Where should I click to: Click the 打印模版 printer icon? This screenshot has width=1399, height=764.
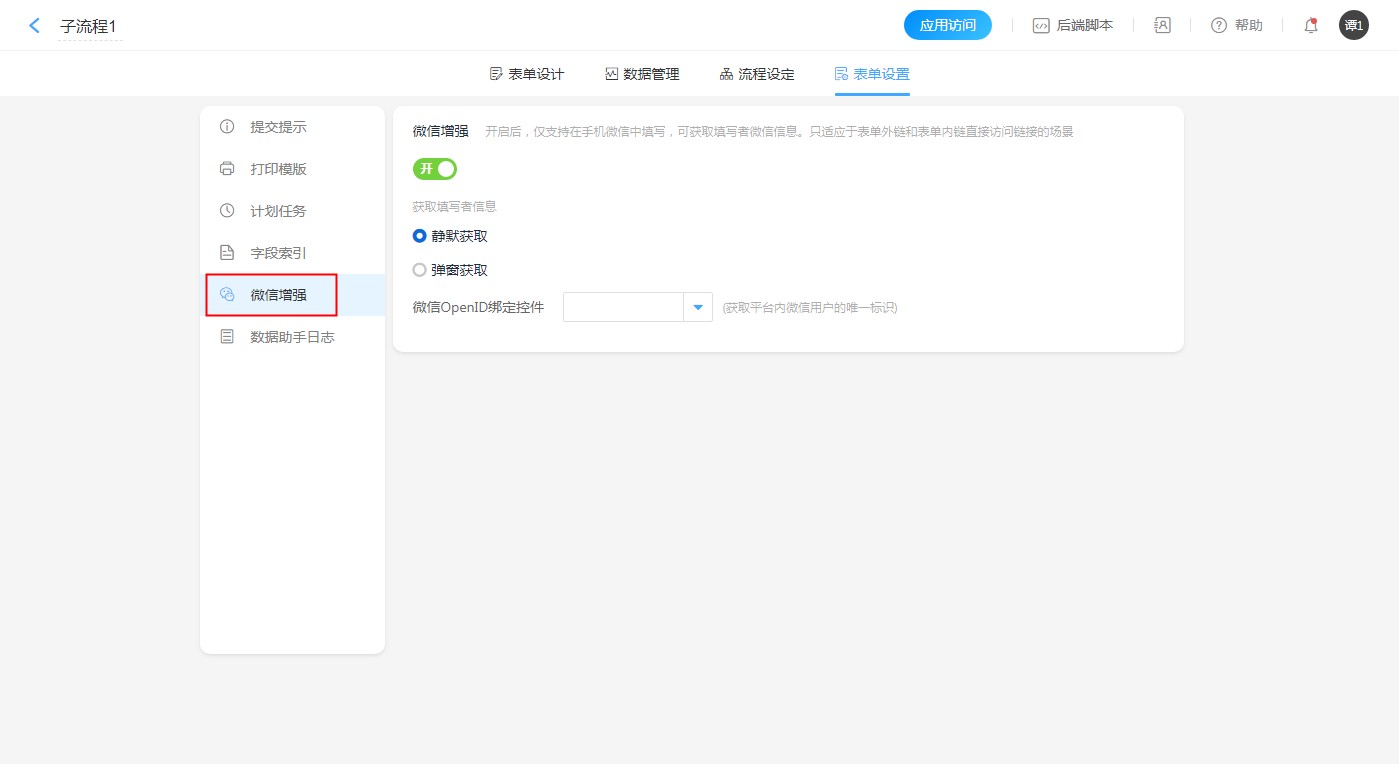[x=227, y=169]
